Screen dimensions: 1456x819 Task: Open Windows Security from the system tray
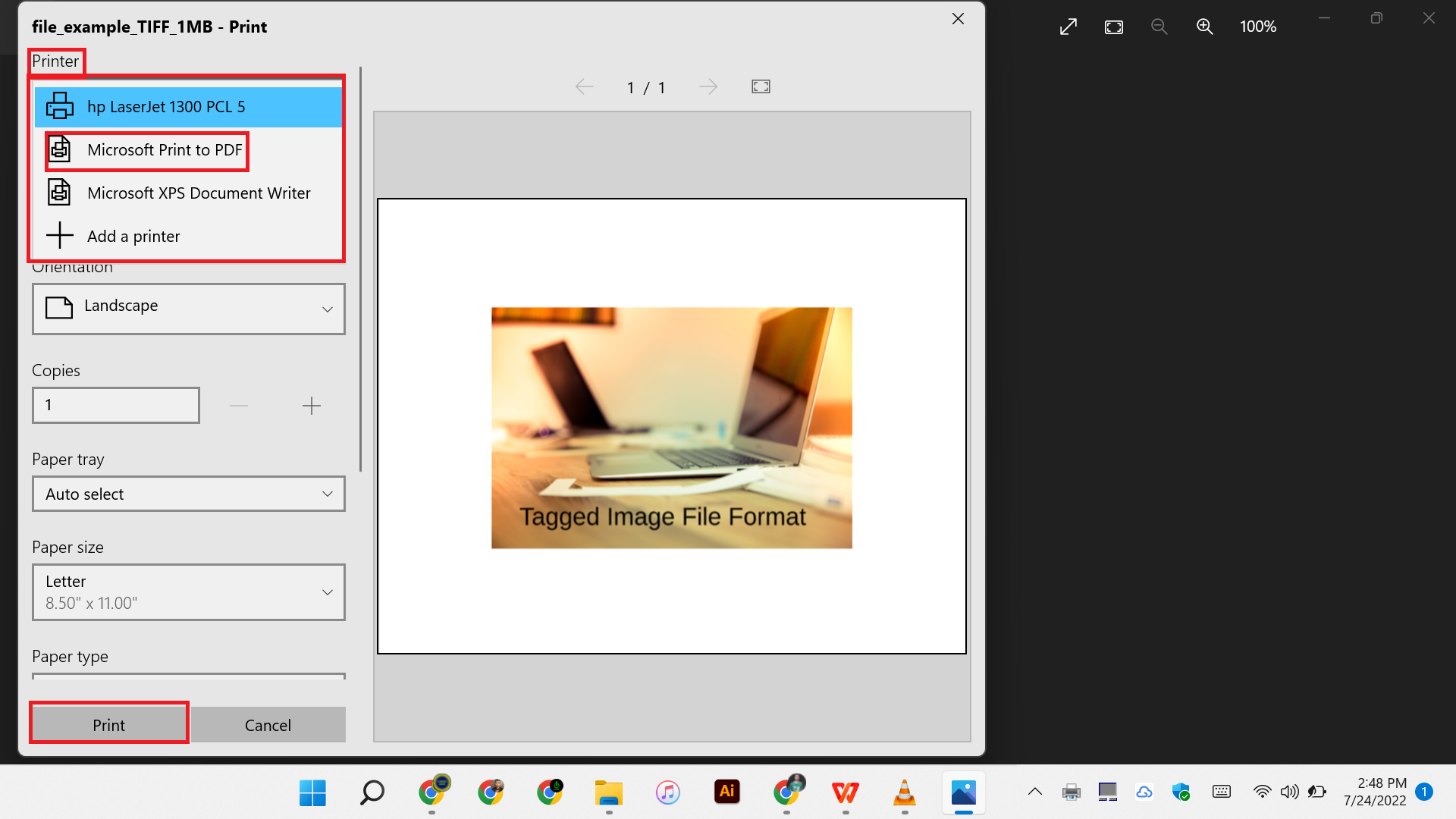point(1181,791)
